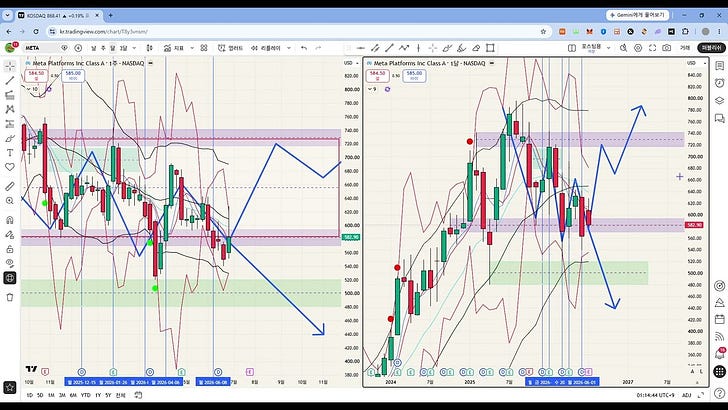Select the crosshair cursor tool in left sidebar
728x410 pixels.
10,66
